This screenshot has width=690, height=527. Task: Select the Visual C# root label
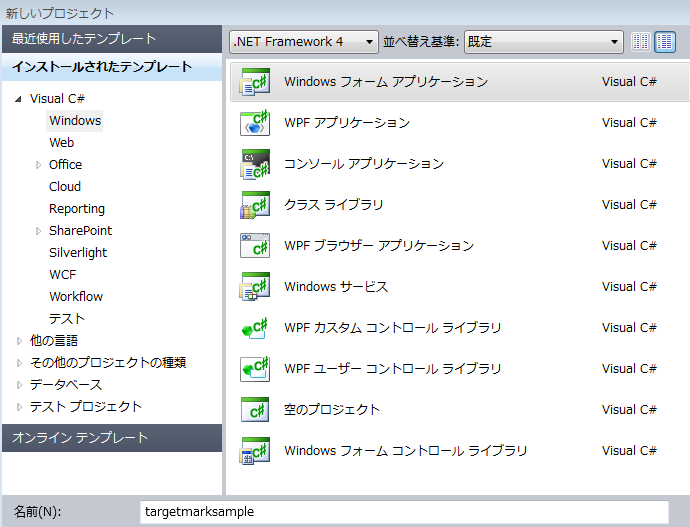[x=57, y=99]
